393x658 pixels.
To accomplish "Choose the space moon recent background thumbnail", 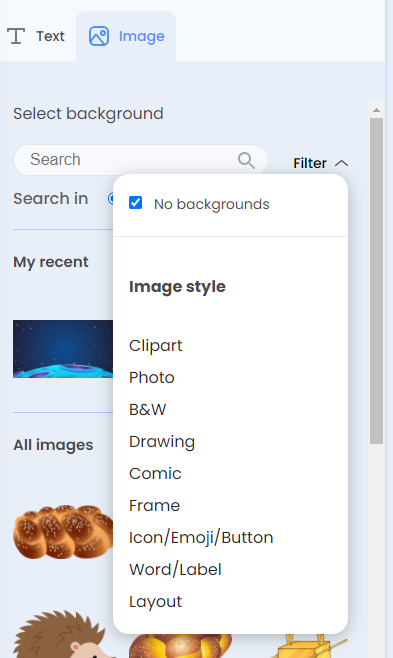I will [x=63, y=349].
